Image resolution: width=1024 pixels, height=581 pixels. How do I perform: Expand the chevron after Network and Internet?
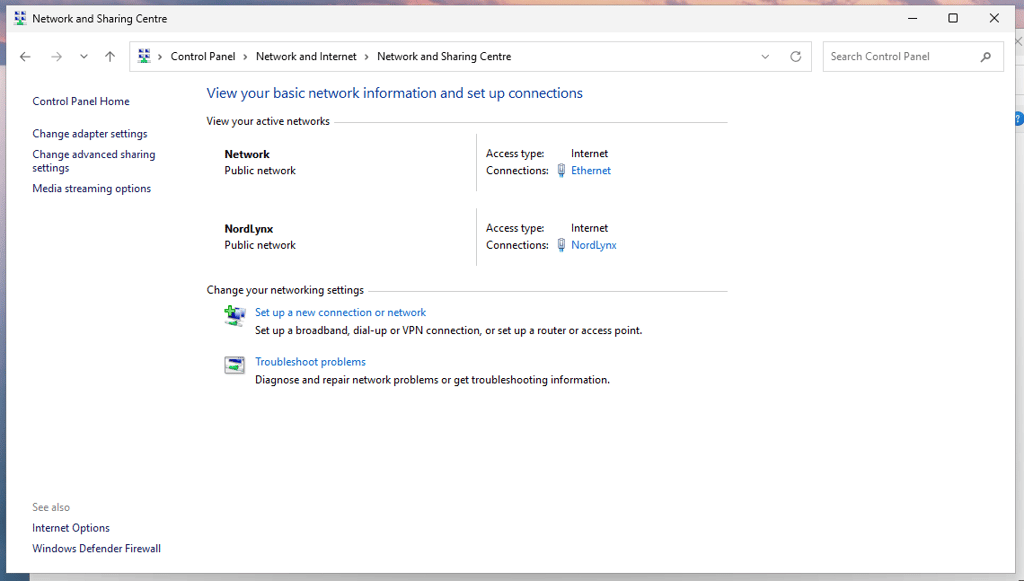(367, 57)
